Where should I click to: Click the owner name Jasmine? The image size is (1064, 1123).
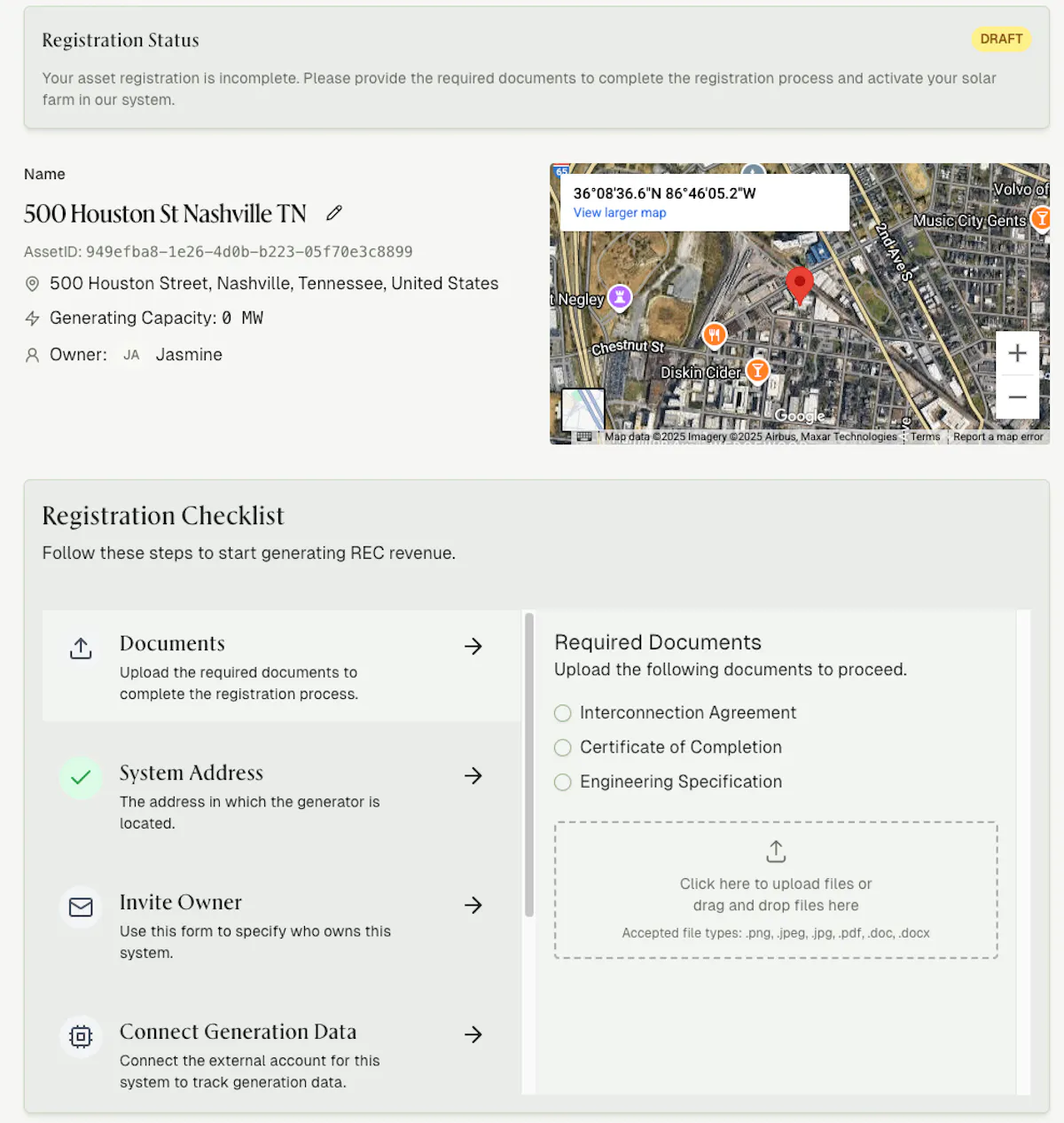(x=189, y=355)
